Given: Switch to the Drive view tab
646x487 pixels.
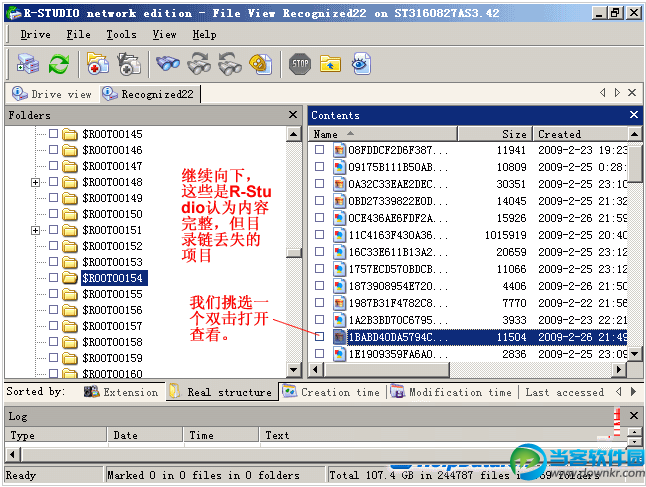Looking at the screenshot, I should [52, 94].
